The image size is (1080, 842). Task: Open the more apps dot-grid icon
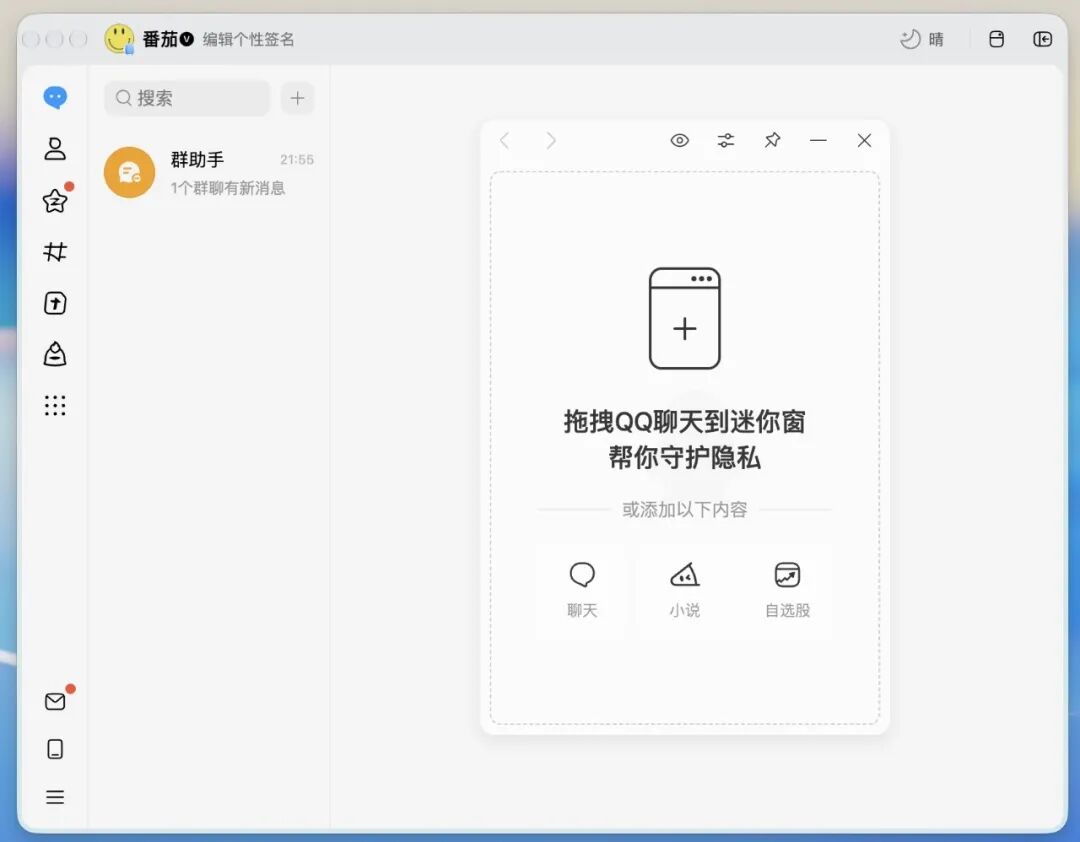point(55,405)
